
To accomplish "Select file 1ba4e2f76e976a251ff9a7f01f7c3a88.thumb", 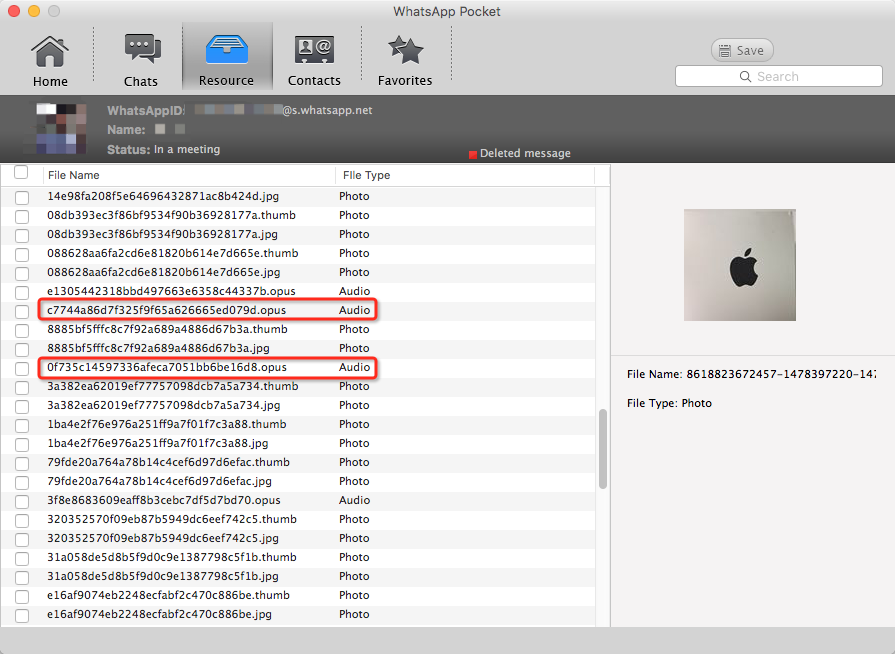I will (167, 424).
